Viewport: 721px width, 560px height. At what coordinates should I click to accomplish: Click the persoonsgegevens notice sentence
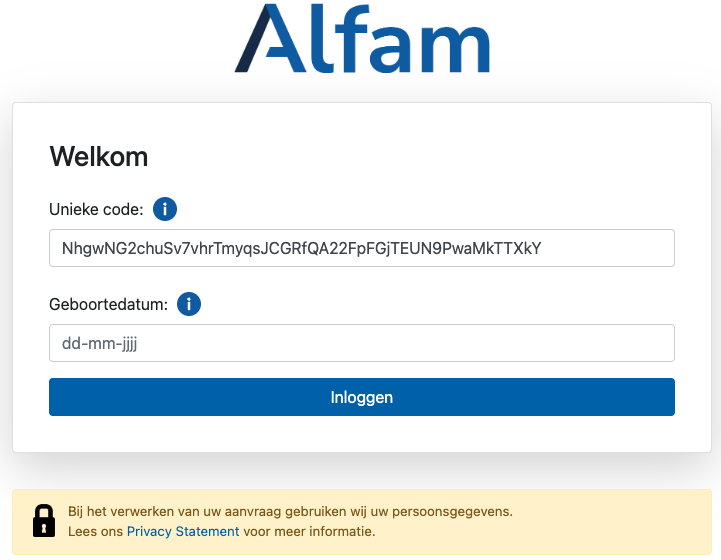290,511
